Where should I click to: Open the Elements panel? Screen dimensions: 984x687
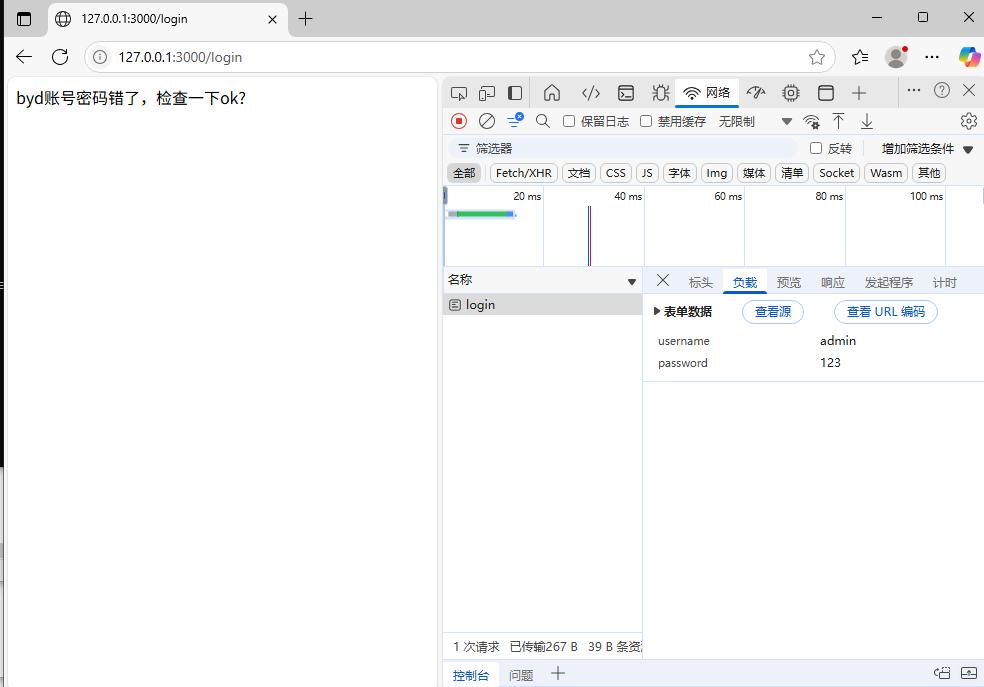coord(591,93)
